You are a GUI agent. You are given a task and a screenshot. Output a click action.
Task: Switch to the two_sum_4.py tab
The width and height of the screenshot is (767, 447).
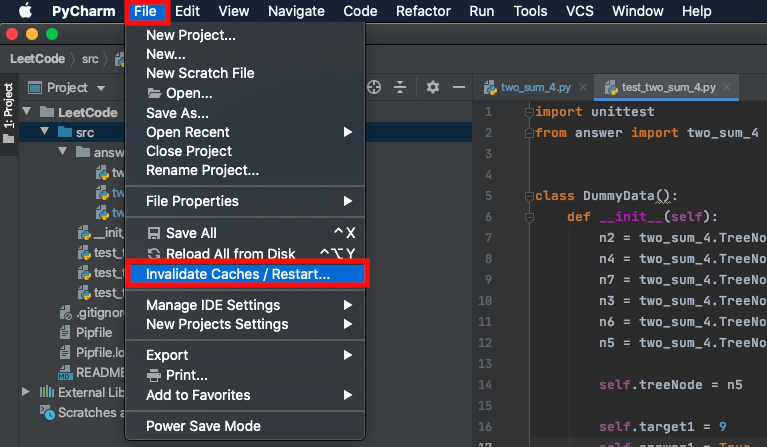pyautogui.click(x=535, y=88)
